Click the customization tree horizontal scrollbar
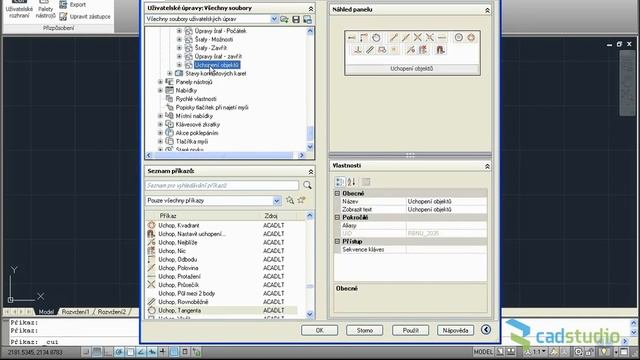The image size is (640, 360). coord(224,155)
